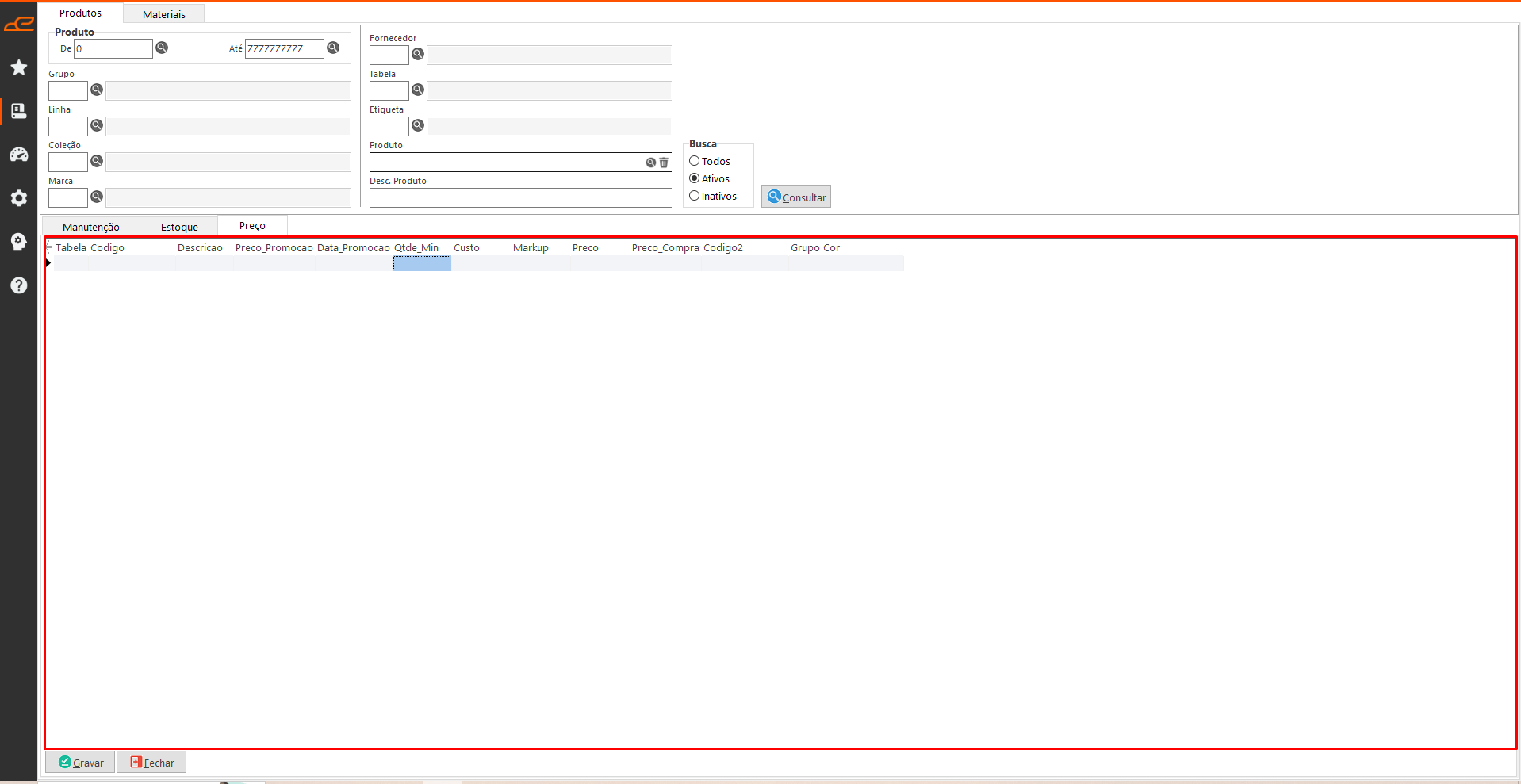
Task: Open the Manutenção tab
Action: click(91, 227)
